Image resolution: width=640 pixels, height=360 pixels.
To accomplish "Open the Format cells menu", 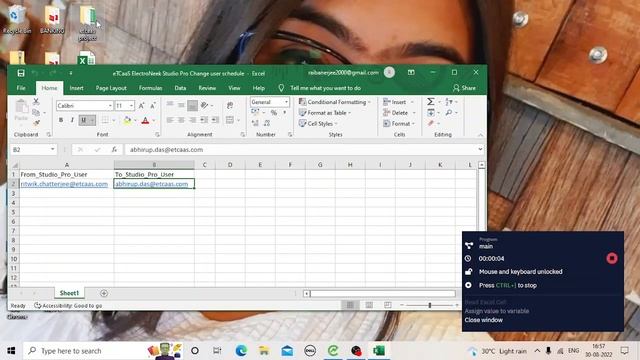I will (x=399, y=123).
